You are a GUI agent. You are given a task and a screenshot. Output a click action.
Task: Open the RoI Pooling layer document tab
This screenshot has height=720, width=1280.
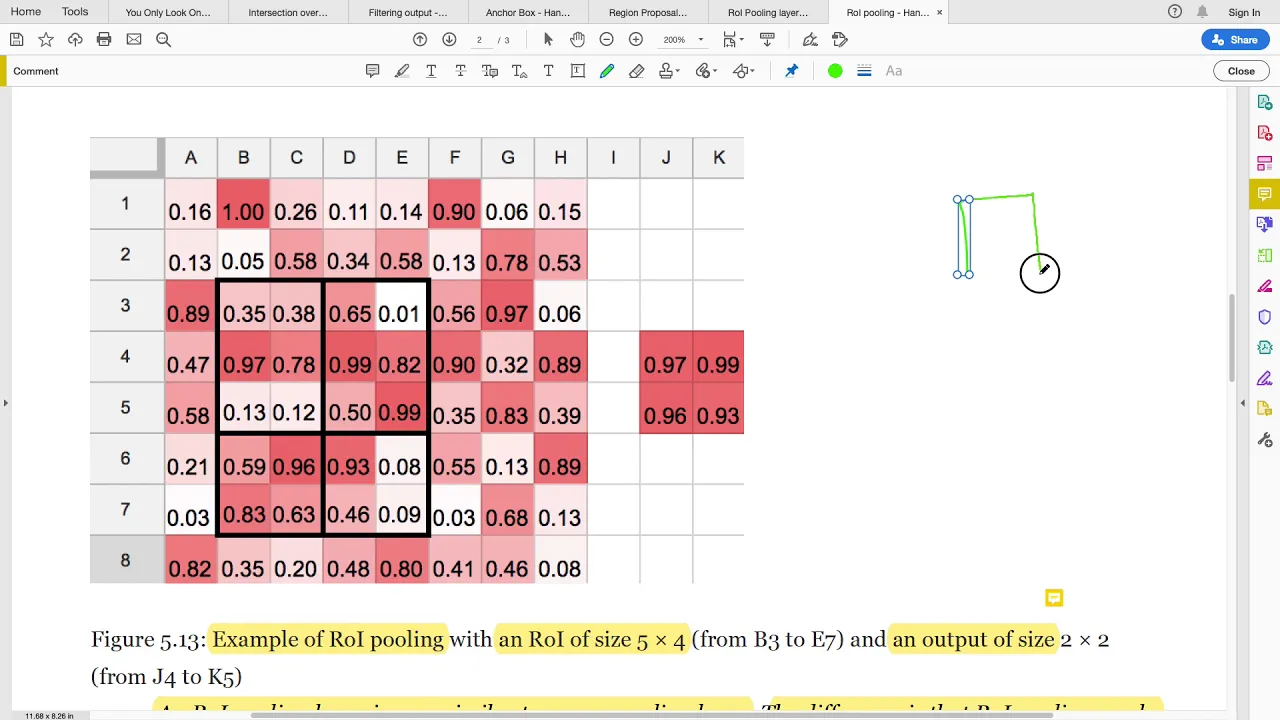pos(768,12)
